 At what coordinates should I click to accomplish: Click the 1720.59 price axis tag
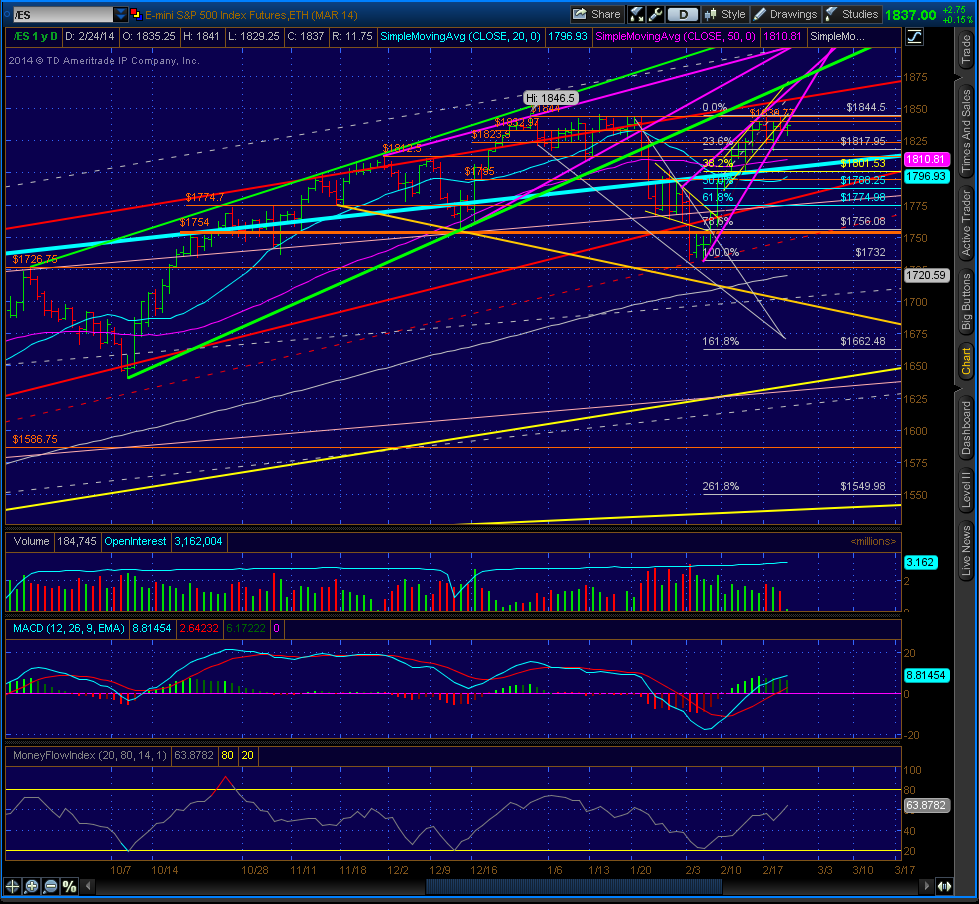(x=927, y=275)
